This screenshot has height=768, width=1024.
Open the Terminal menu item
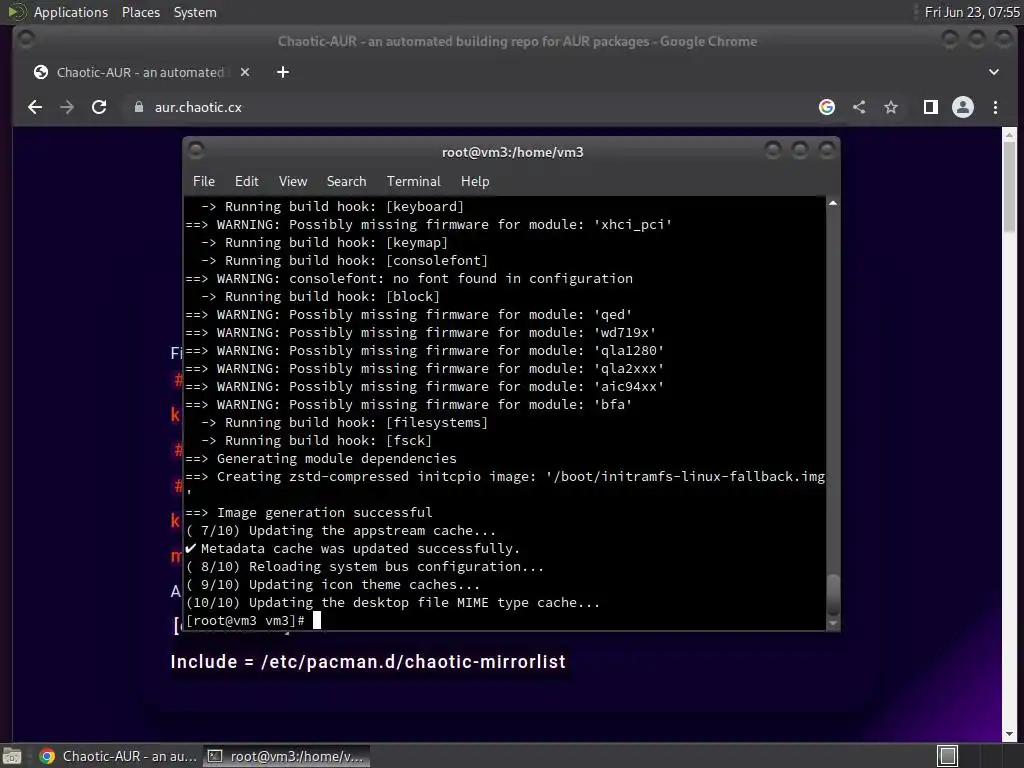[413, 182]
